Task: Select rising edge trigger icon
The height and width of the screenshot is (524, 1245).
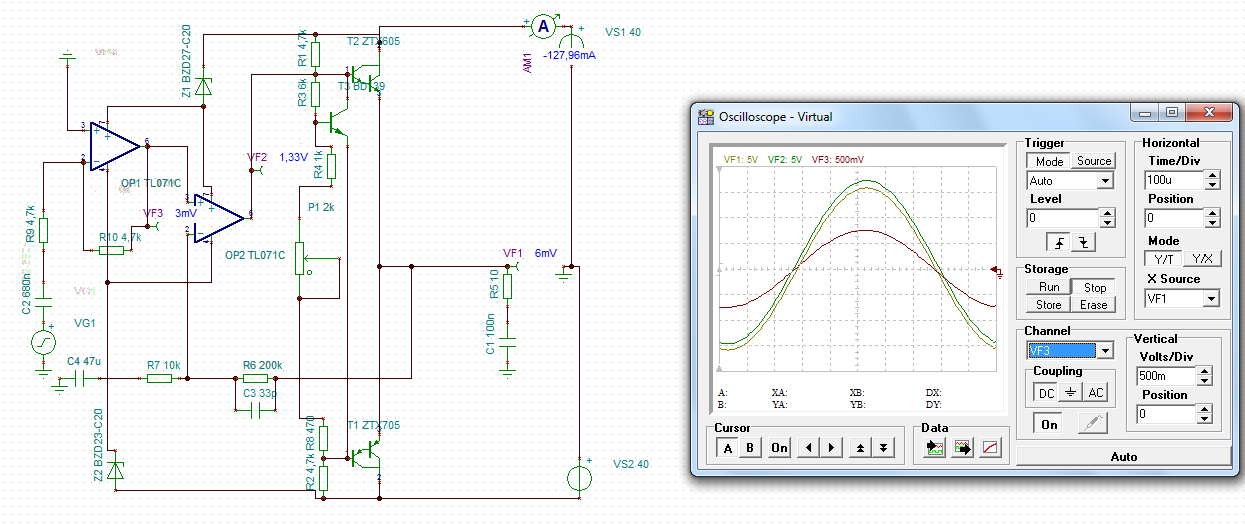Action: (1058, 243)
